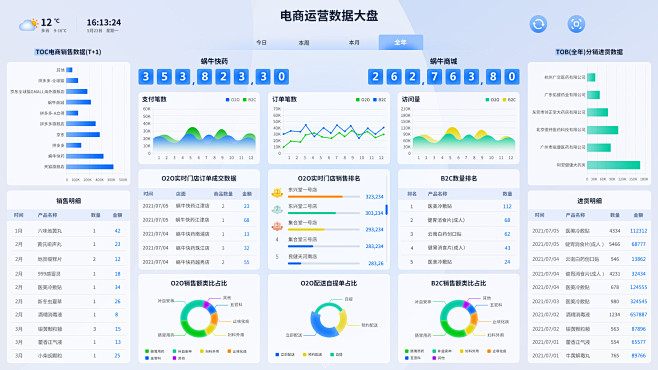Click the circular refresh icon
This screenshot has height=370, width=658.
click(x=538, y=24)
